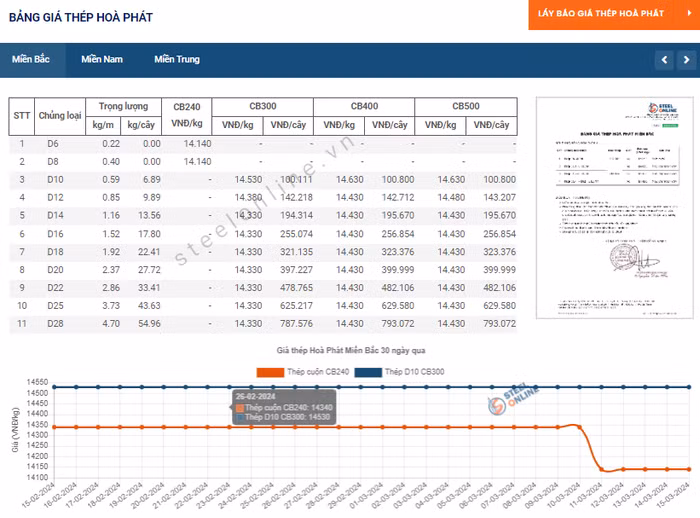Click the Chủng loại column header
The image size is (700, 518).
pyautogui.click(x=60, y=116)
